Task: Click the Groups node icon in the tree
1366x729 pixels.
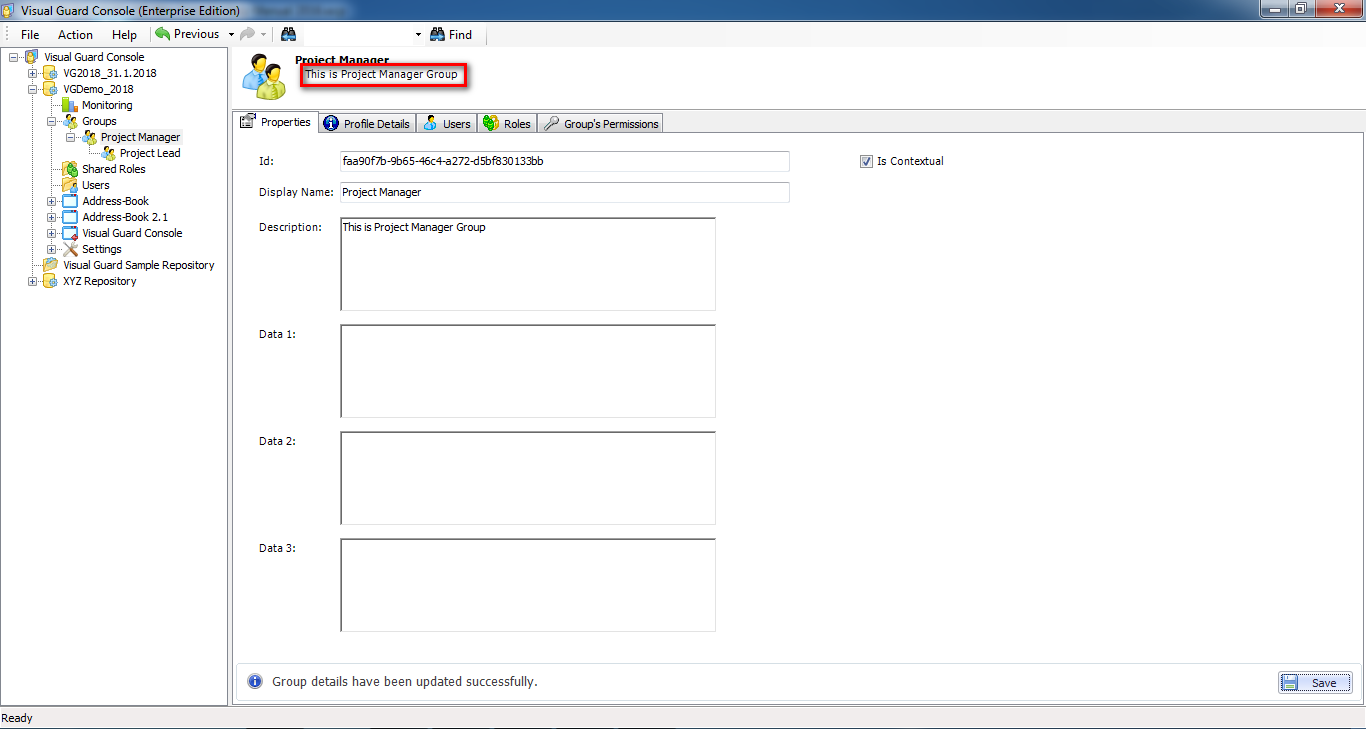Action: coord(70,121)
